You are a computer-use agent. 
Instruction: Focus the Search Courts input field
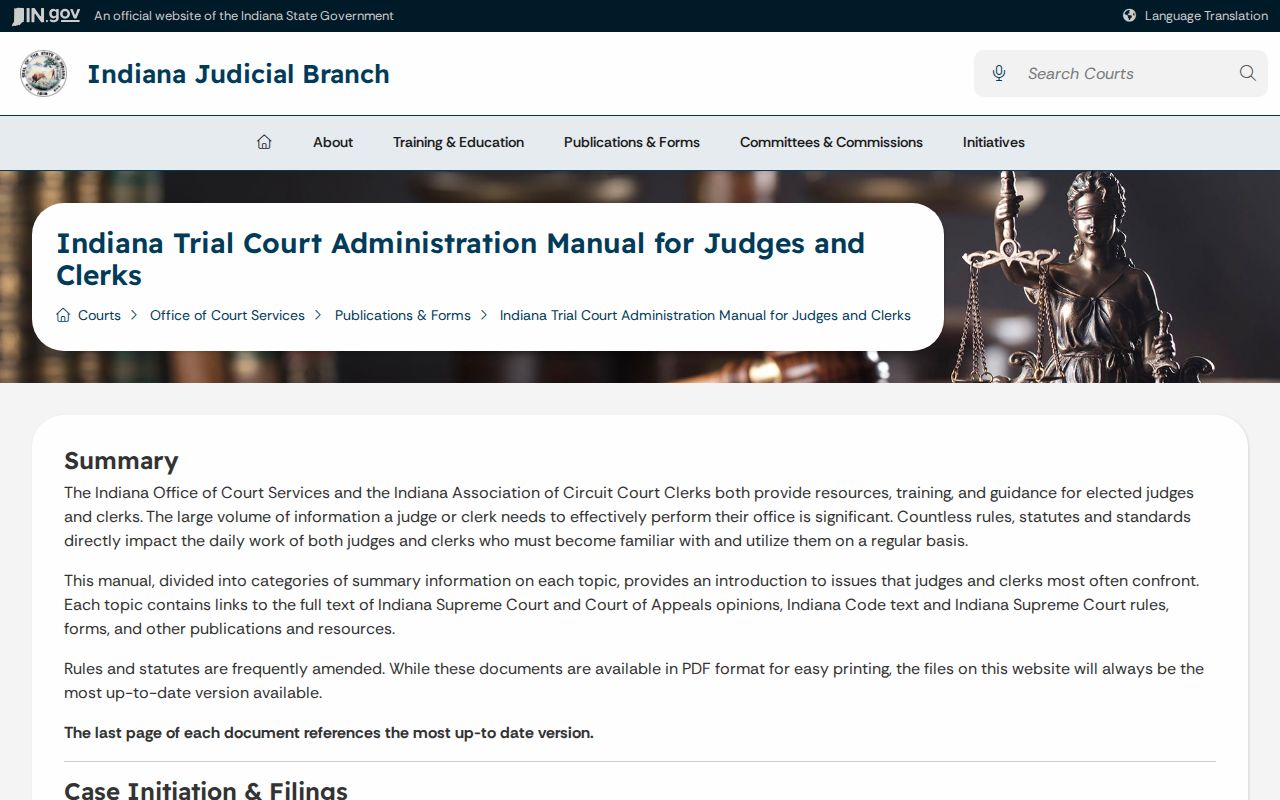(x=1121, y=73)
